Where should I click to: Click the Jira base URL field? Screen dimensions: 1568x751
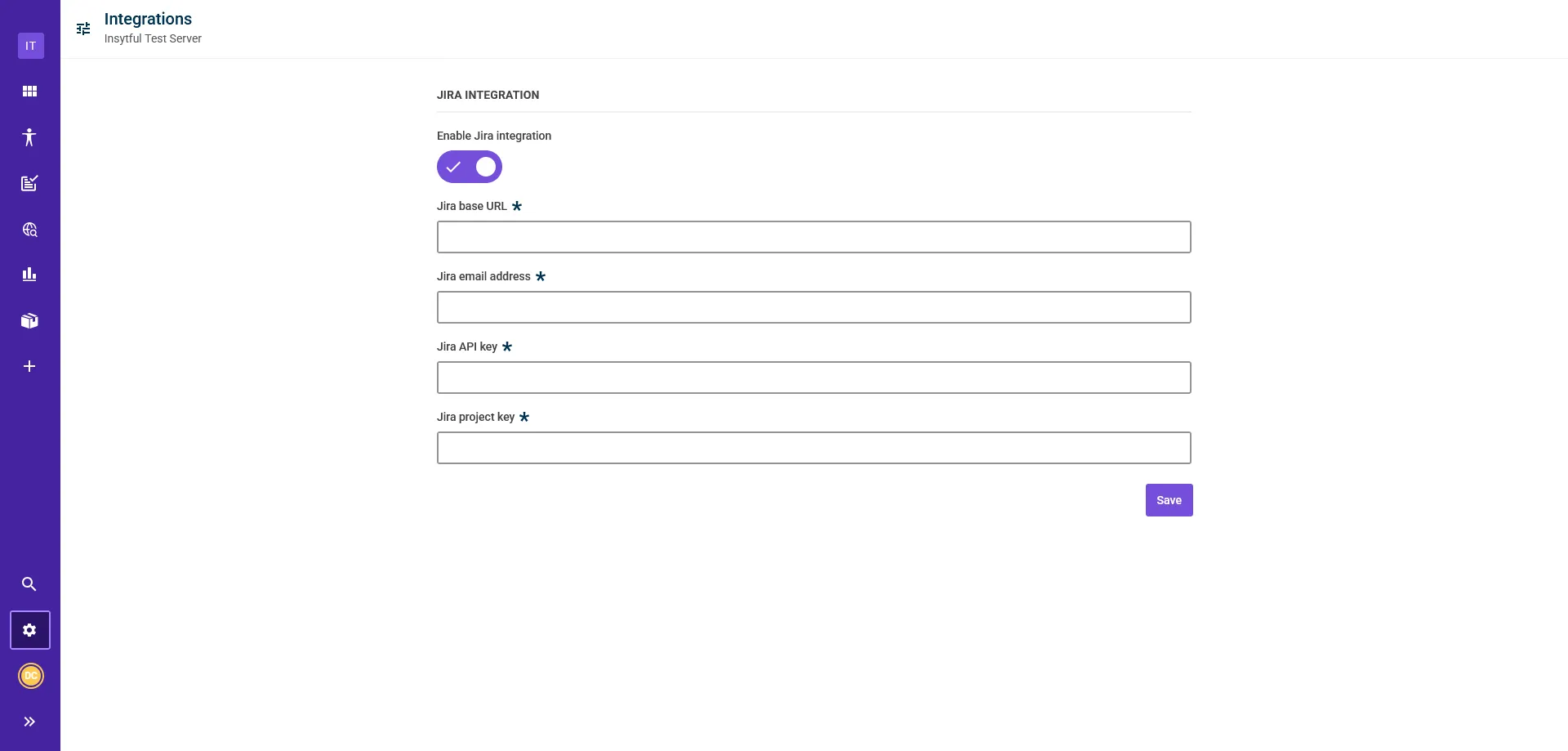click(x=813, y=237)
